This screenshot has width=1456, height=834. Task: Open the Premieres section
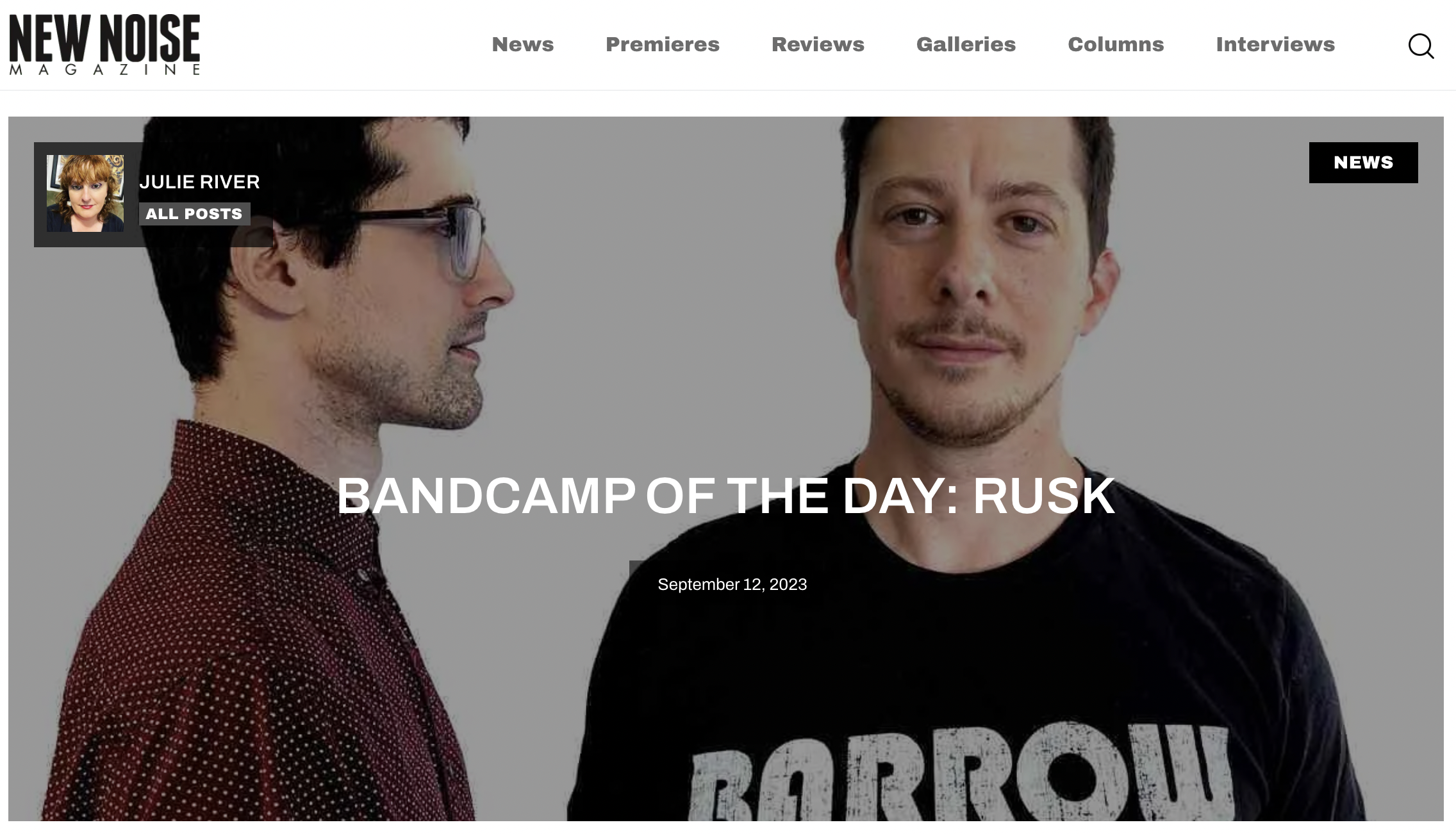tap(663, 44)
